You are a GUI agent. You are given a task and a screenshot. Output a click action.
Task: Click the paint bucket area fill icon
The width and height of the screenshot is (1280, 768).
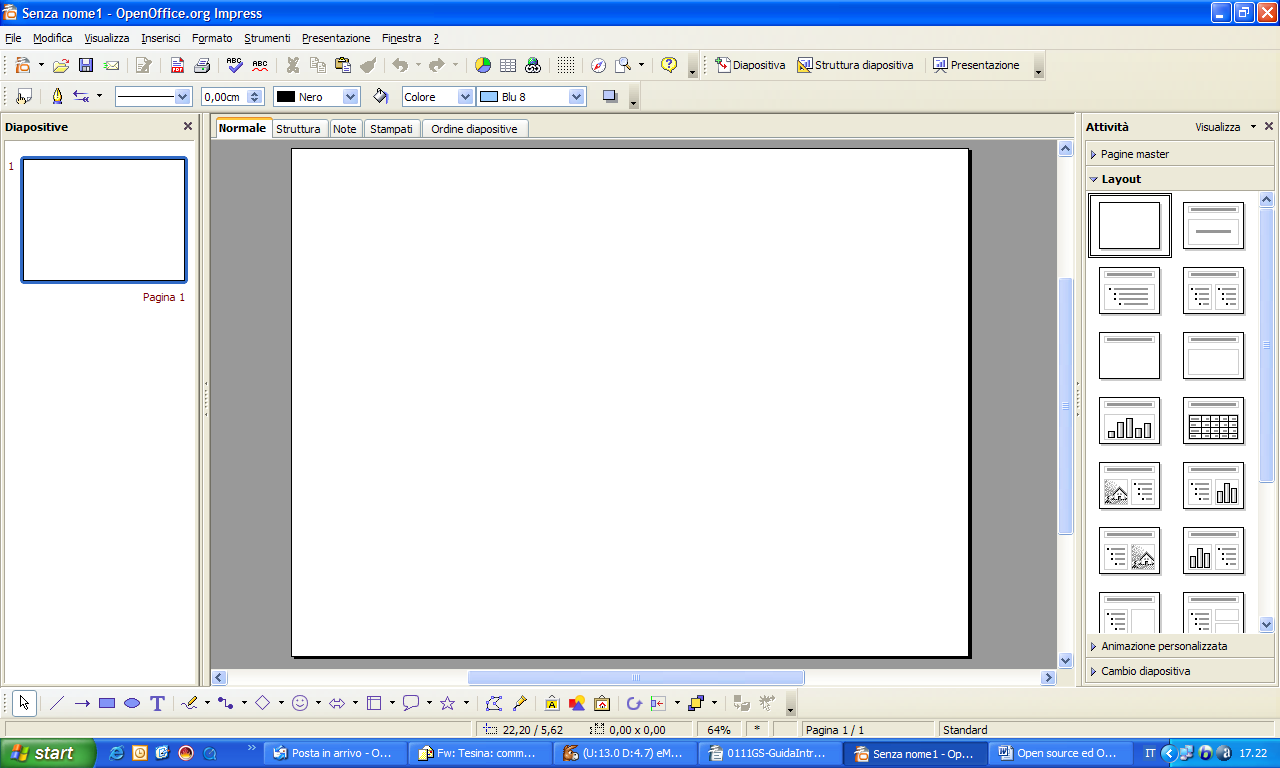[381, 96]
